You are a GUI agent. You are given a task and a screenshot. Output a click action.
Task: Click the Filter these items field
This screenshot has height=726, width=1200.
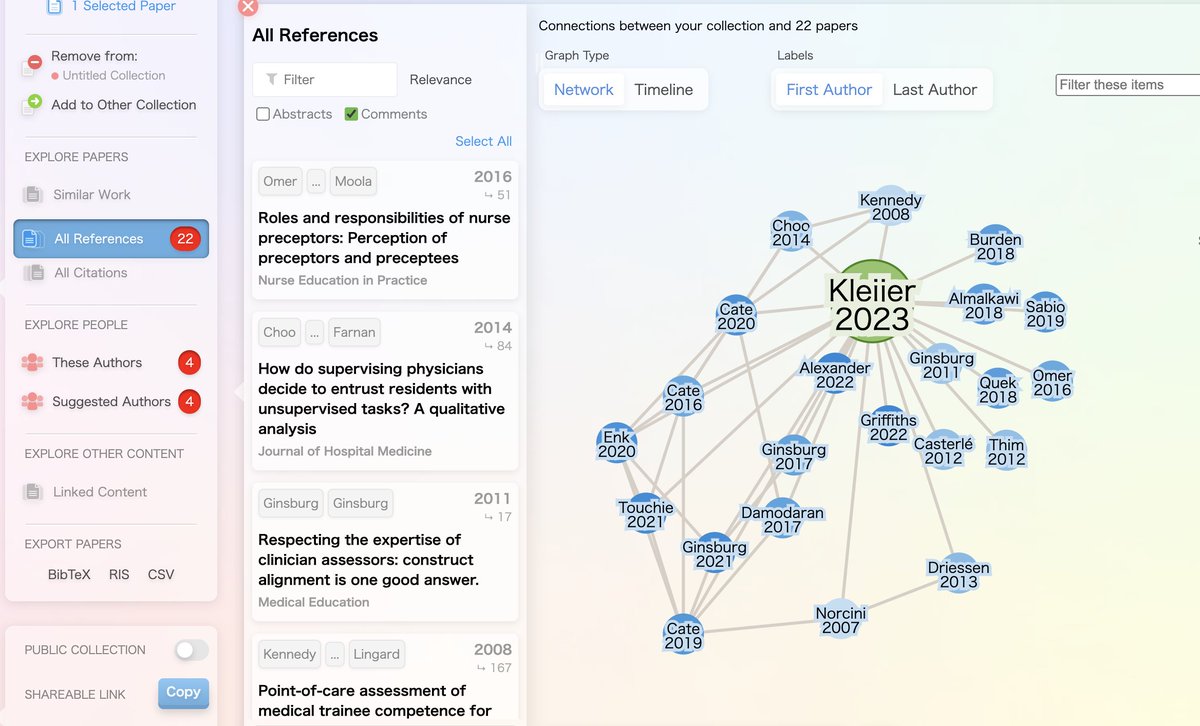1128,85
